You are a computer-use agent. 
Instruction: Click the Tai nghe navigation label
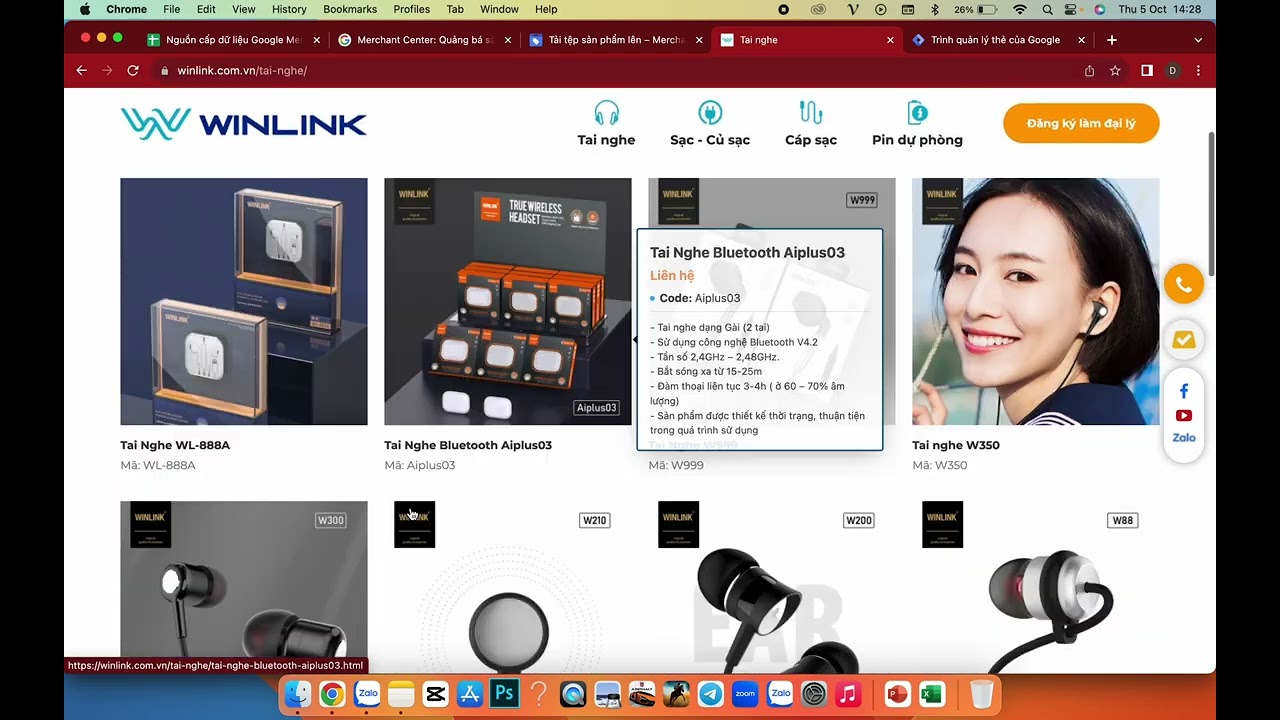[x=606, y=140]
